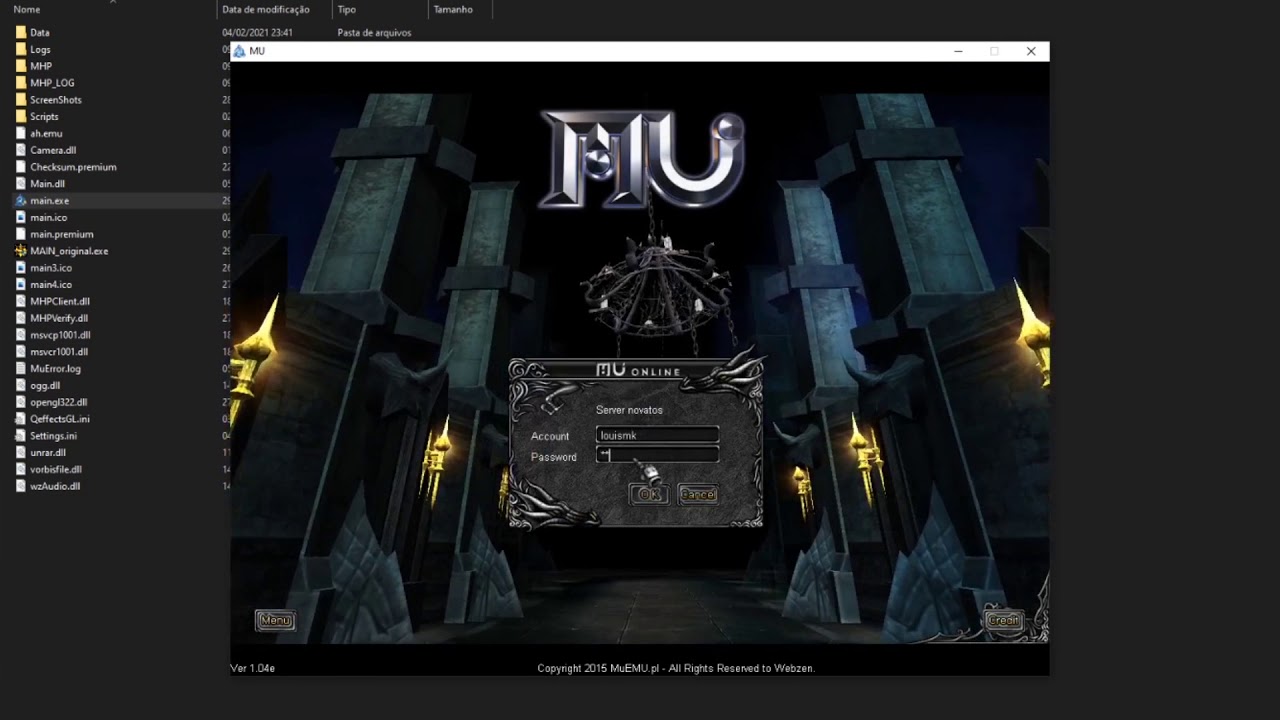1280x720 pixels.
Task: Click the 04/02/2021 23:41 date cell
Action: pyautogui.click(x=257, y=33)
